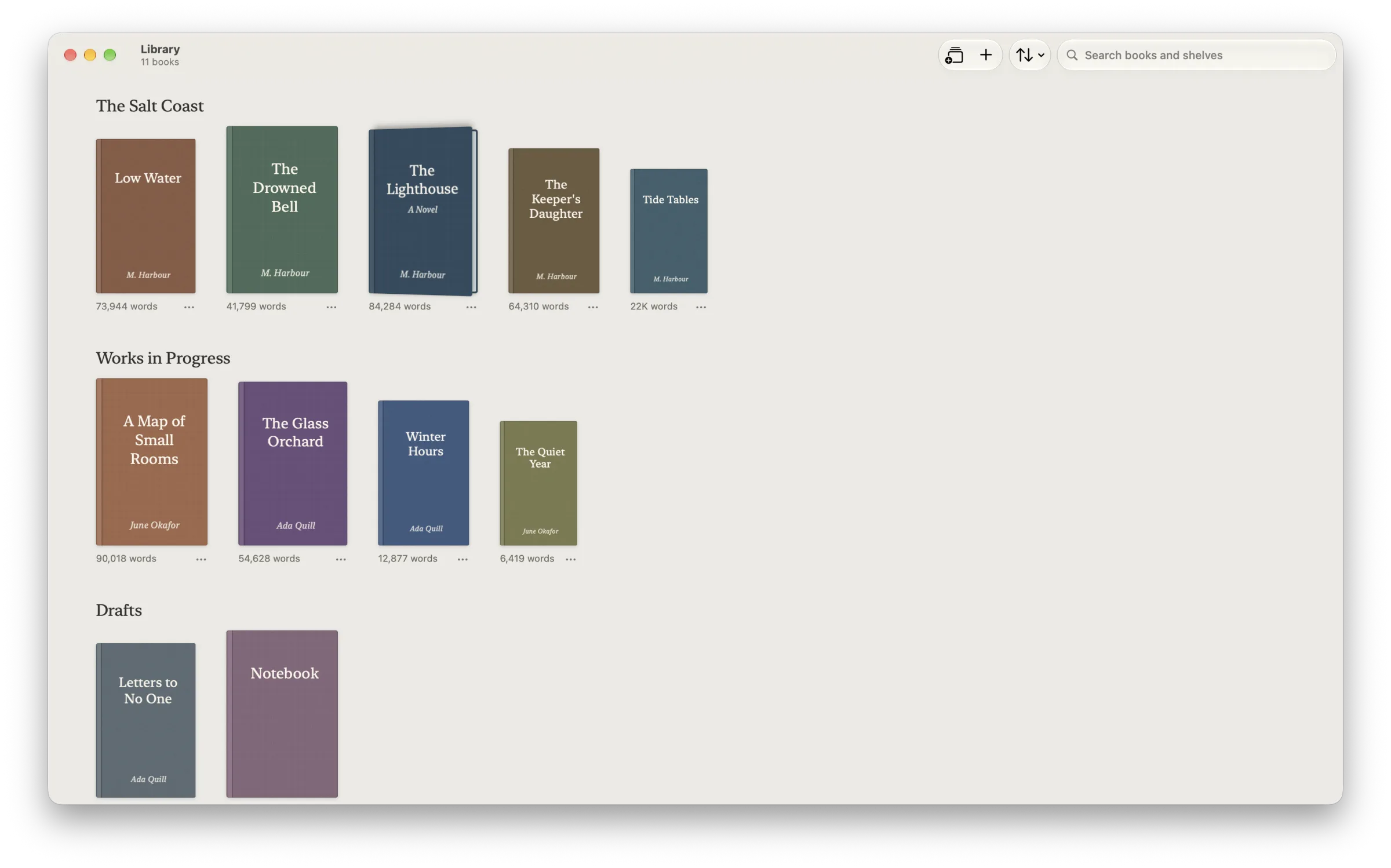Open The Quiet Year book cover
The height and width of the screenshot is (868, 1391).
[x=538, y=483]
